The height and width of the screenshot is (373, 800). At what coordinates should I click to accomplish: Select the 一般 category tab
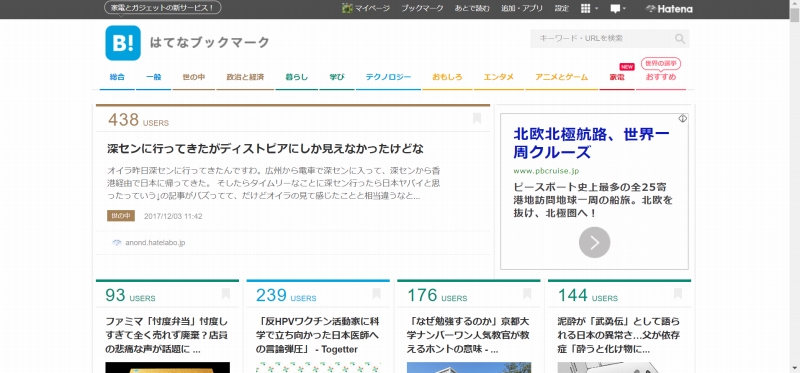click(x=154, y=78)
